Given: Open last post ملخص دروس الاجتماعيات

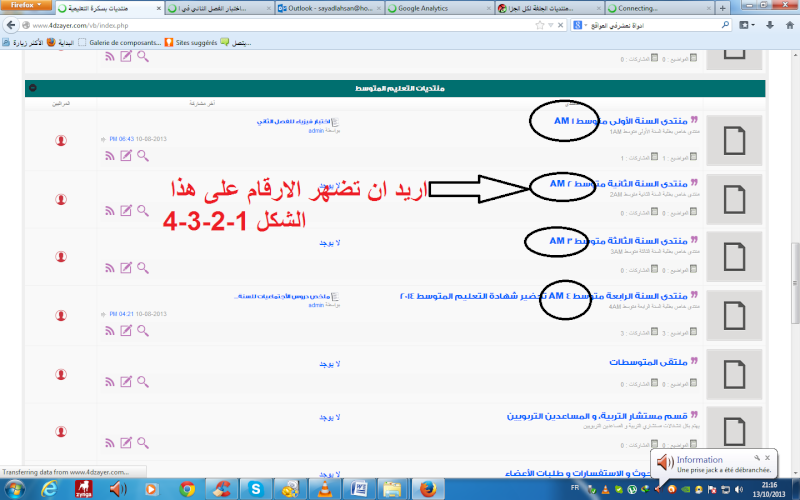Looking at the screenshot, I should (x=282, y=296).
